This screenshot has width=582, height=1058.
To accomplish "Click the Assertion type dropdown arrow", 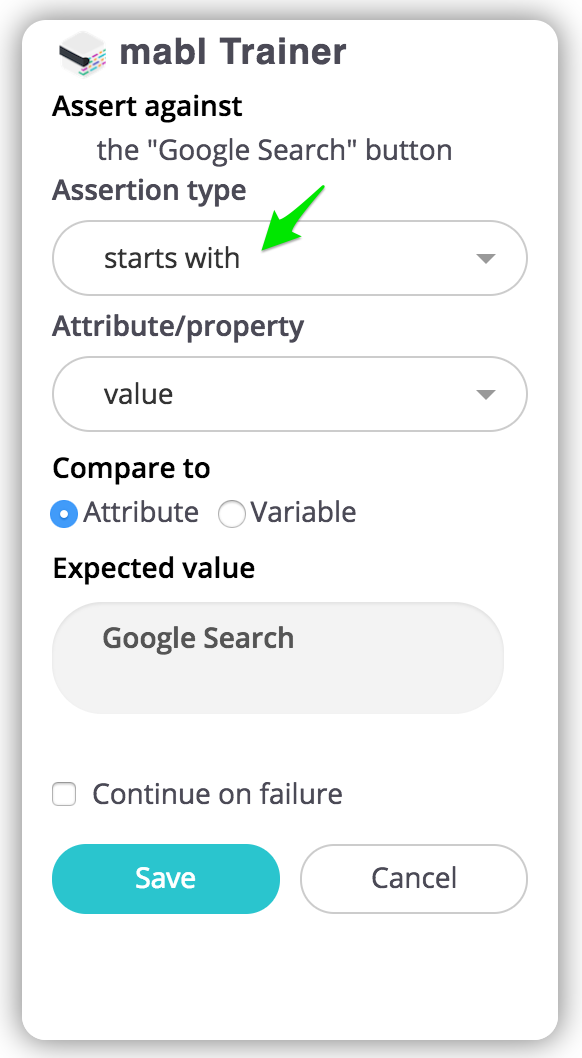I will click(x=486, y=258).
